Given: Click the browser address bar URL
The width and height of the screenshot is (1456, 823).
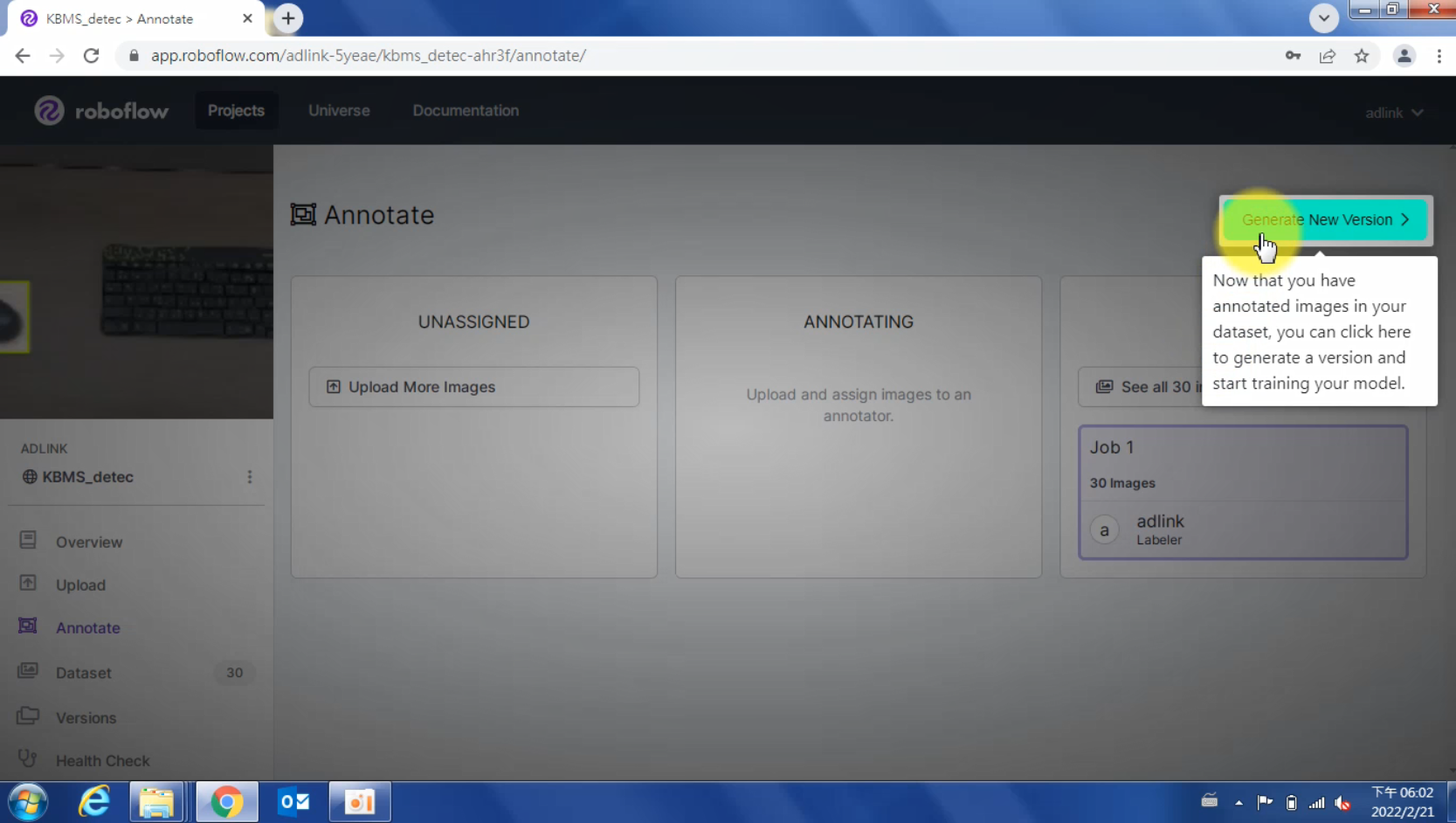Looking at the screenshot, I should pos(368,56).
